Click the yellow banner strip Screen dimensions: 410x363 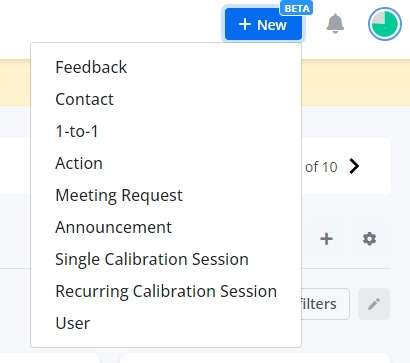[x=356, y=83]
